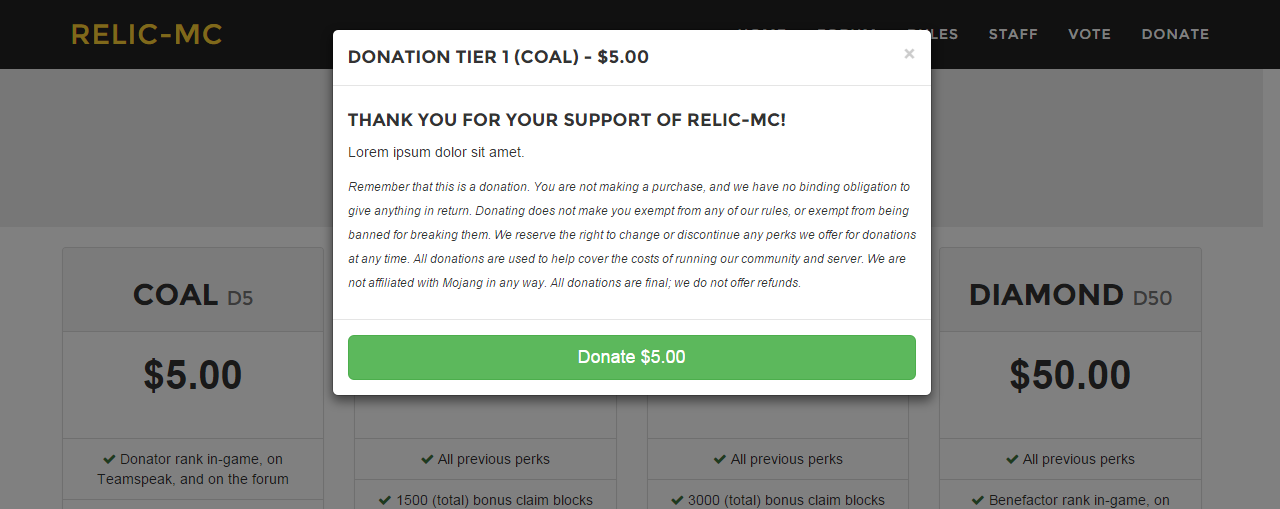Click checkmark next to 3000 bonus claim blocks

click(x=677, y=500)
